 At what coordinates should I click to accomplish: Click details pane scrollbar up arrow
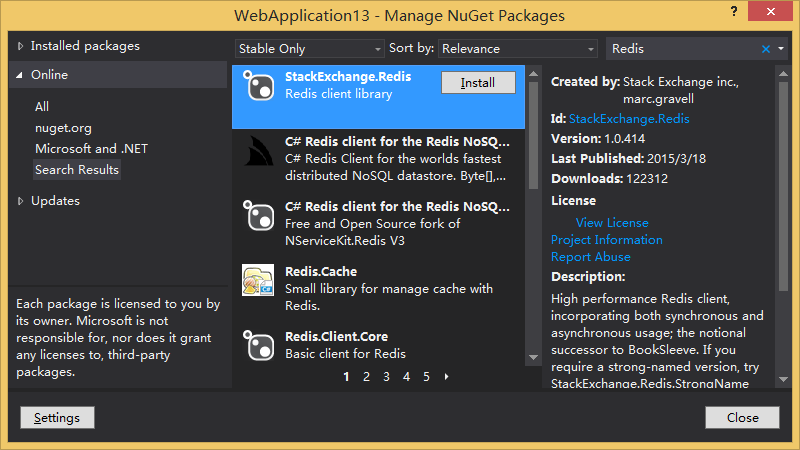point(784,74)
